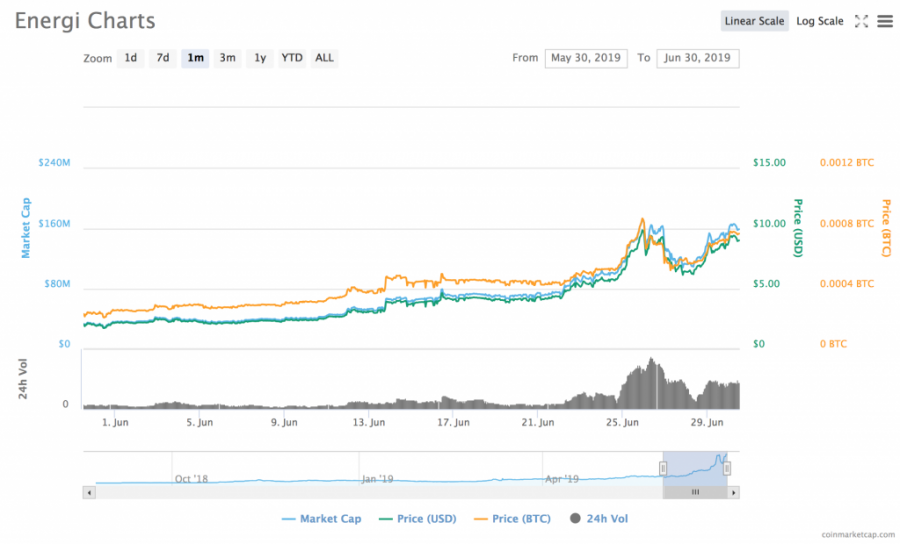This screenshot has height=544, width=900.
Task: Open coinmarketcap.com credit link
Action: (858, 535)
